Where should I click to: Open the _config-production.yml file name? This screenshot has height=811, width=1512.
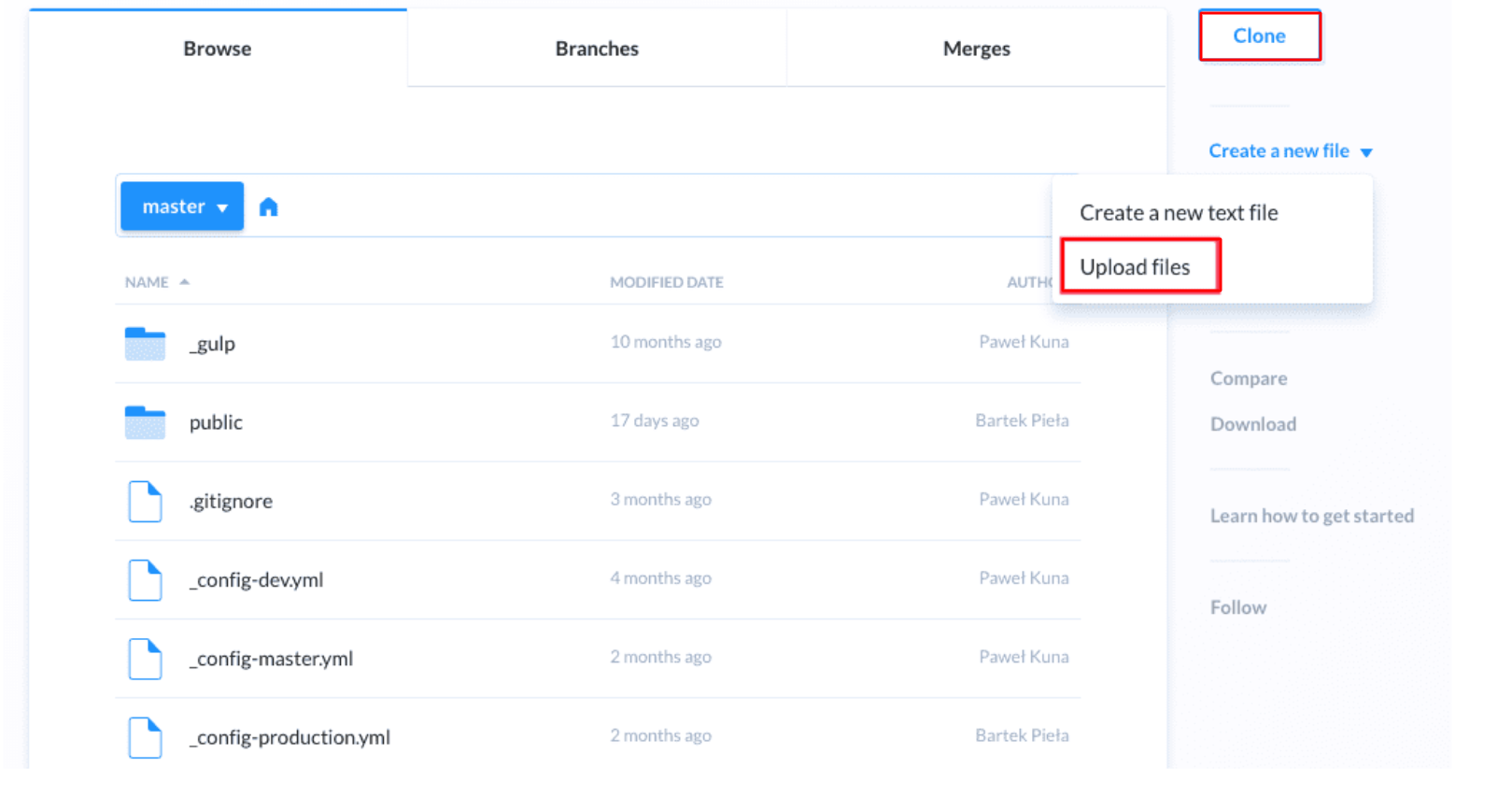coord(290,737)
